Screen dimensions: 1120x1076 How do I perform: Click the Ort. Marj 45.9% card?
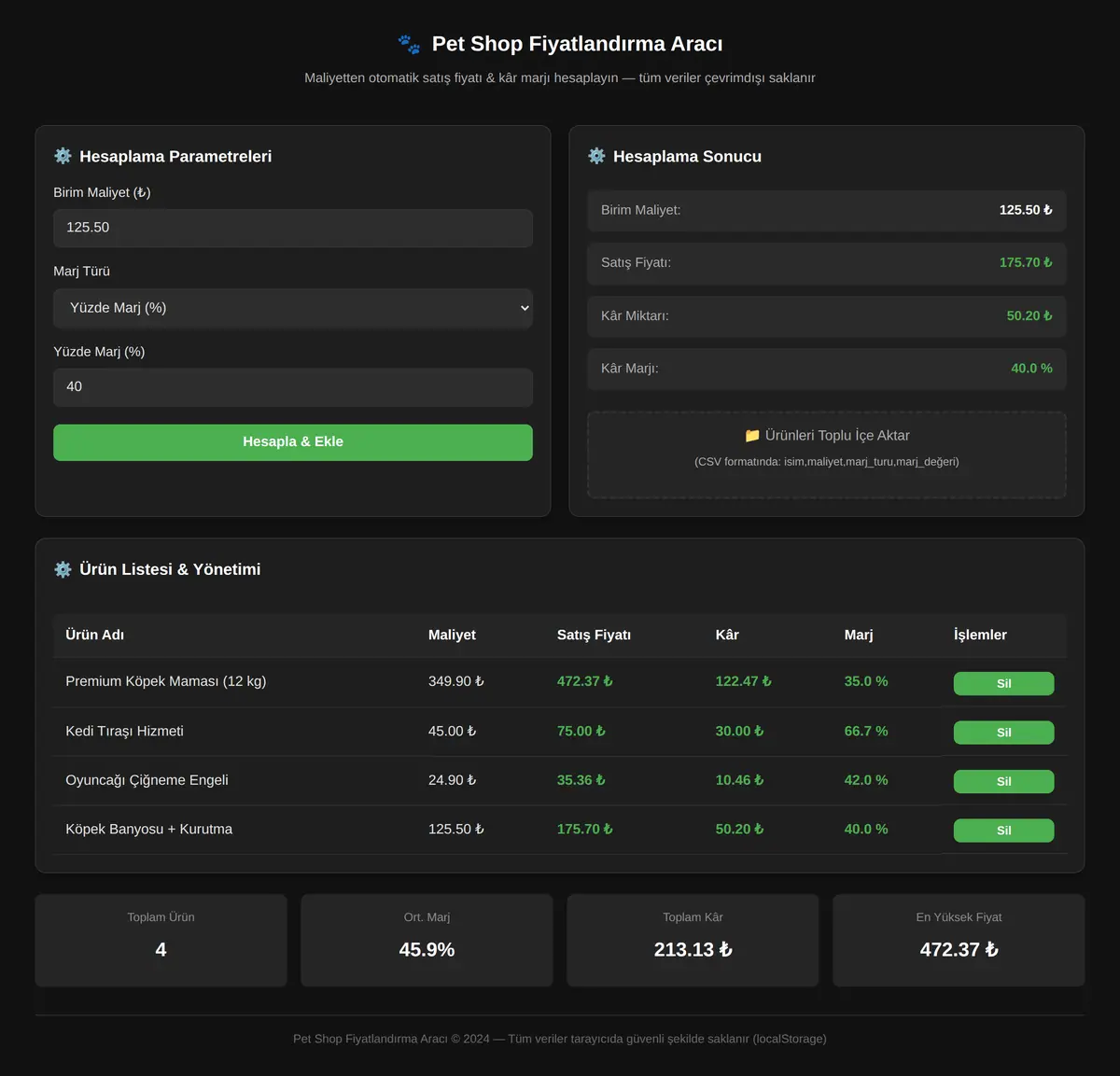click(427, 941)
